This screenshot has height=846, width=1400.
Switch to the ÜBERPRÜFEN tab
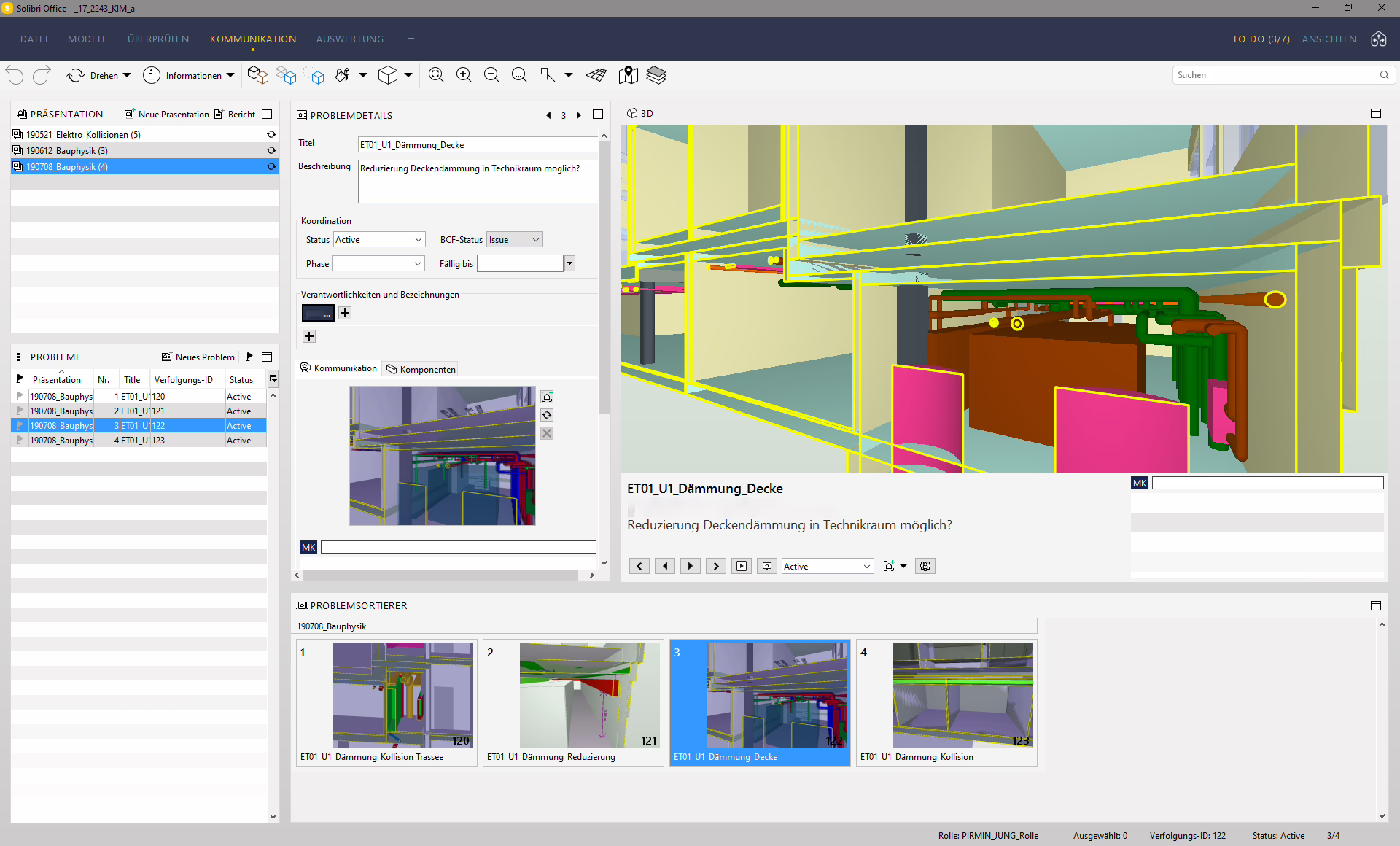pyautogui.click(x=158, y=39)
